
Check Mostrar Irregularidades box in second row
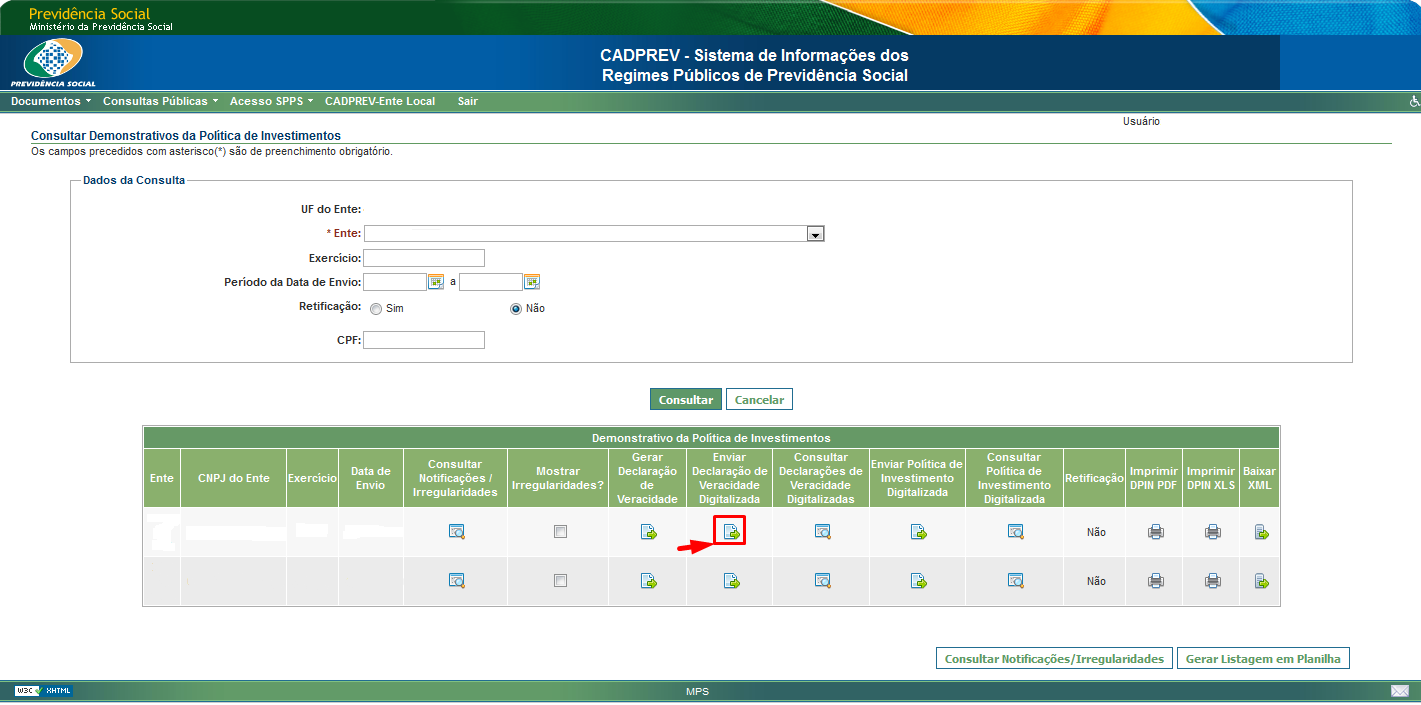click(560, 580)
